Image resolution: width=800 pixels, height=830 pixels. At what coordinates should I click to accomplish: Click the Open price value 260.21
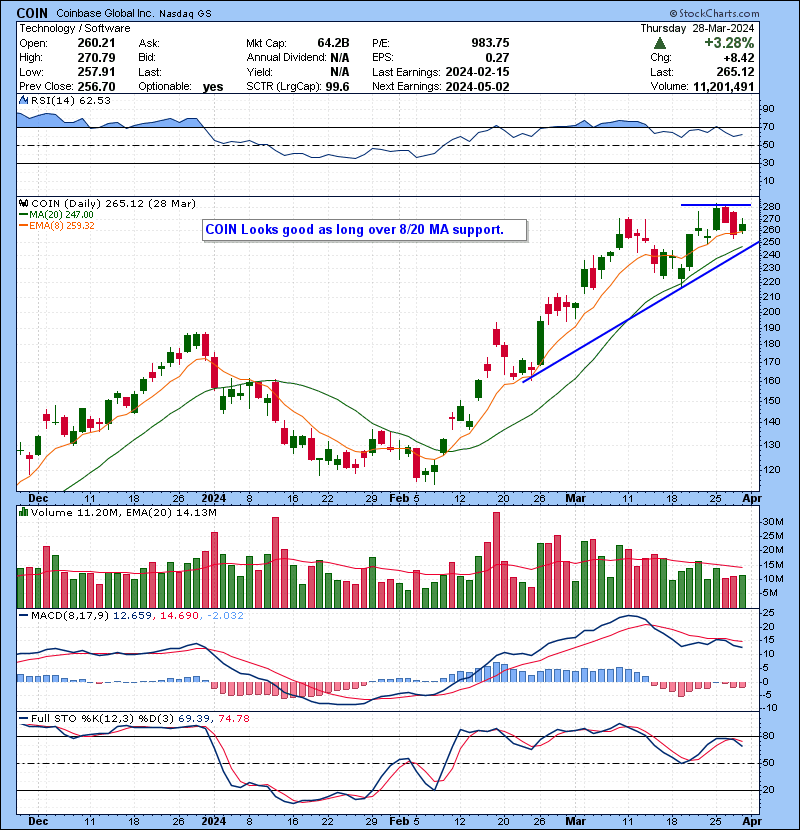[96, 43]
